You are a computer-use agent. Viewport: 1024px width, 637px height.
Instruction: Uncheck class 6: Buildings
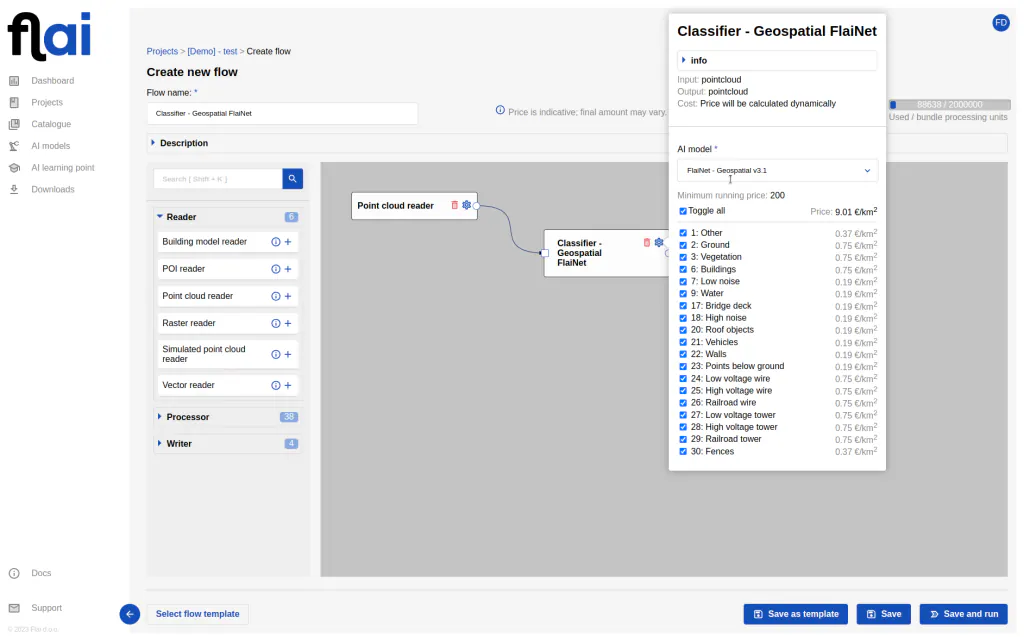tap(682, 269)
